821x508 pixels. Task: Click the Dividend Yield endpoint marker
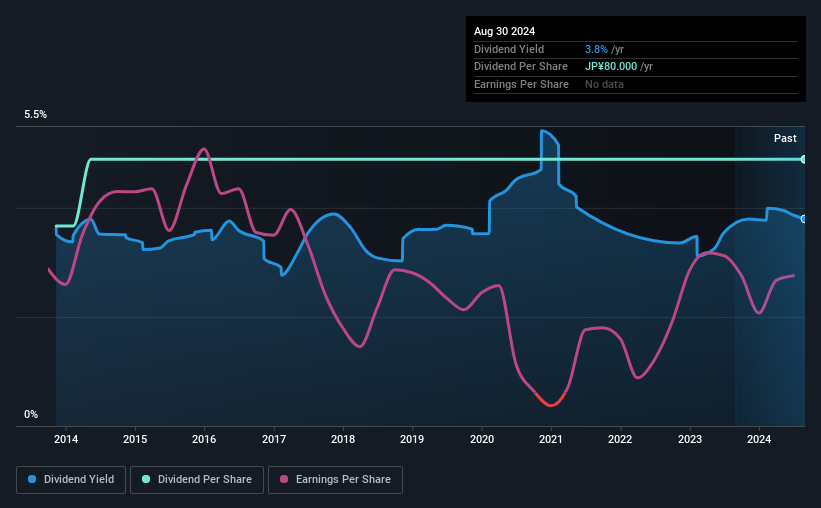click(803, 218)
